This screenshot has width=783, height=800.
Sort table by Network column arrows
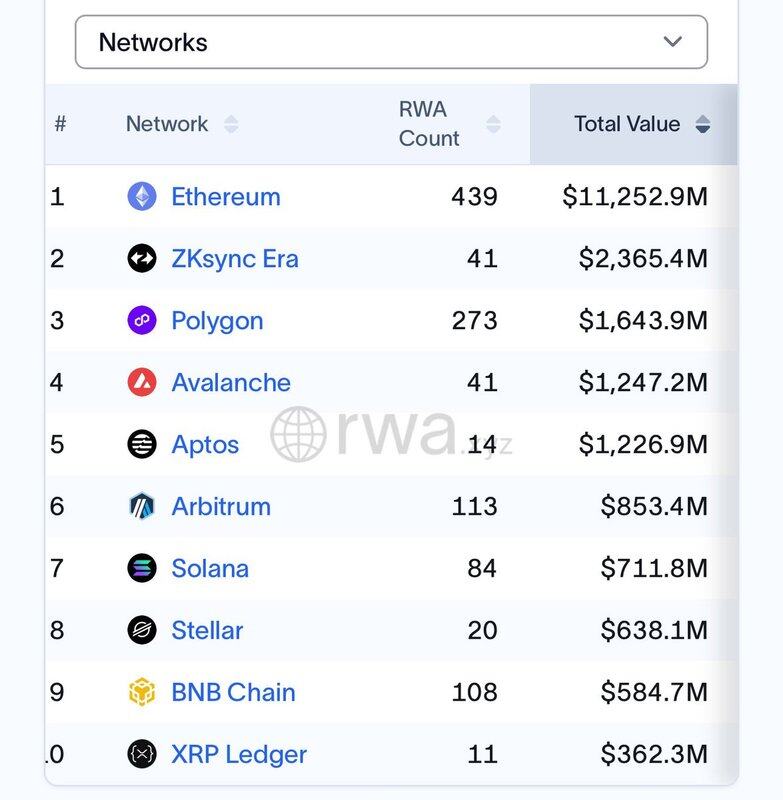(231, 124)
